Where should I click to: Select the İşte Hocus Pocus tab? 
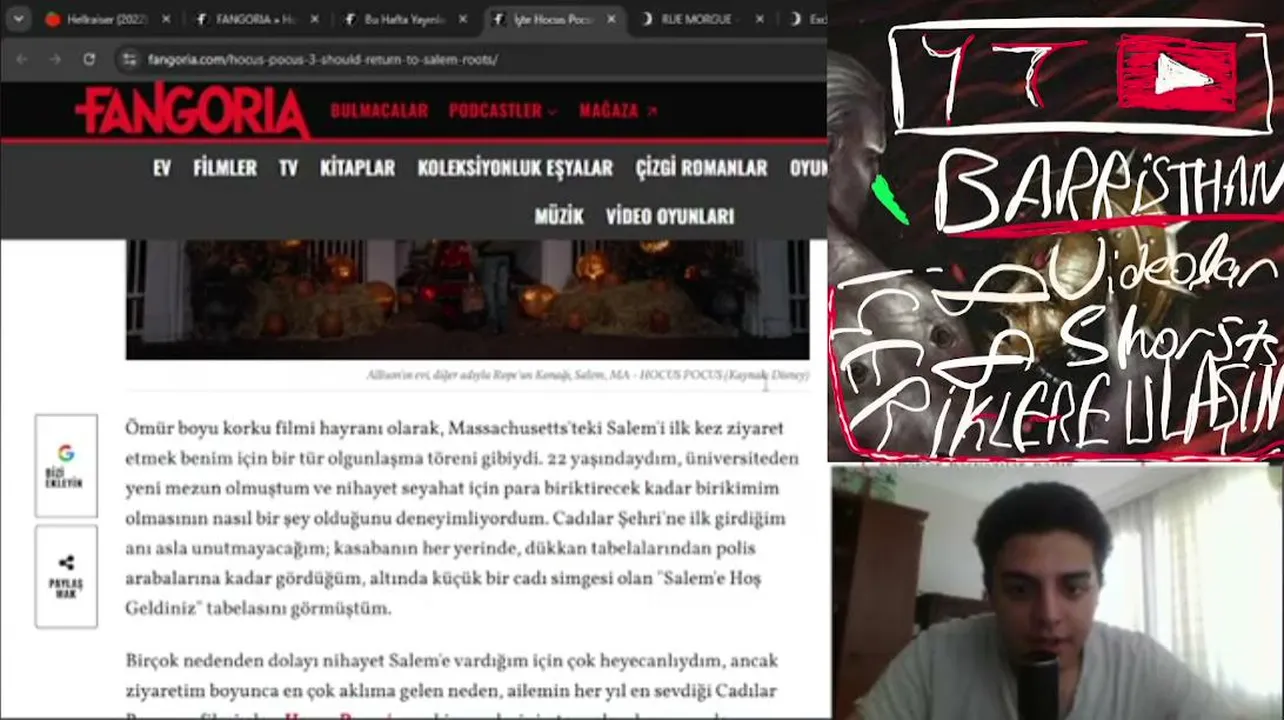[x=554, y=19]
